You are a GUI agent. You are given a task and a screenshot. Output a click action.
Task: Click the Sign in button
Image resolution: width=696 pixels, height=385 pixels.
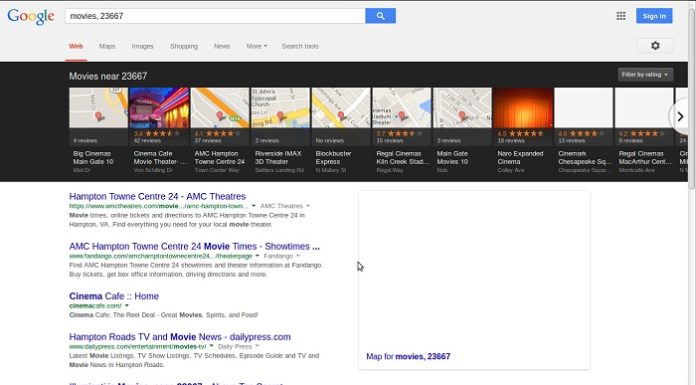(x=654, y=16)
